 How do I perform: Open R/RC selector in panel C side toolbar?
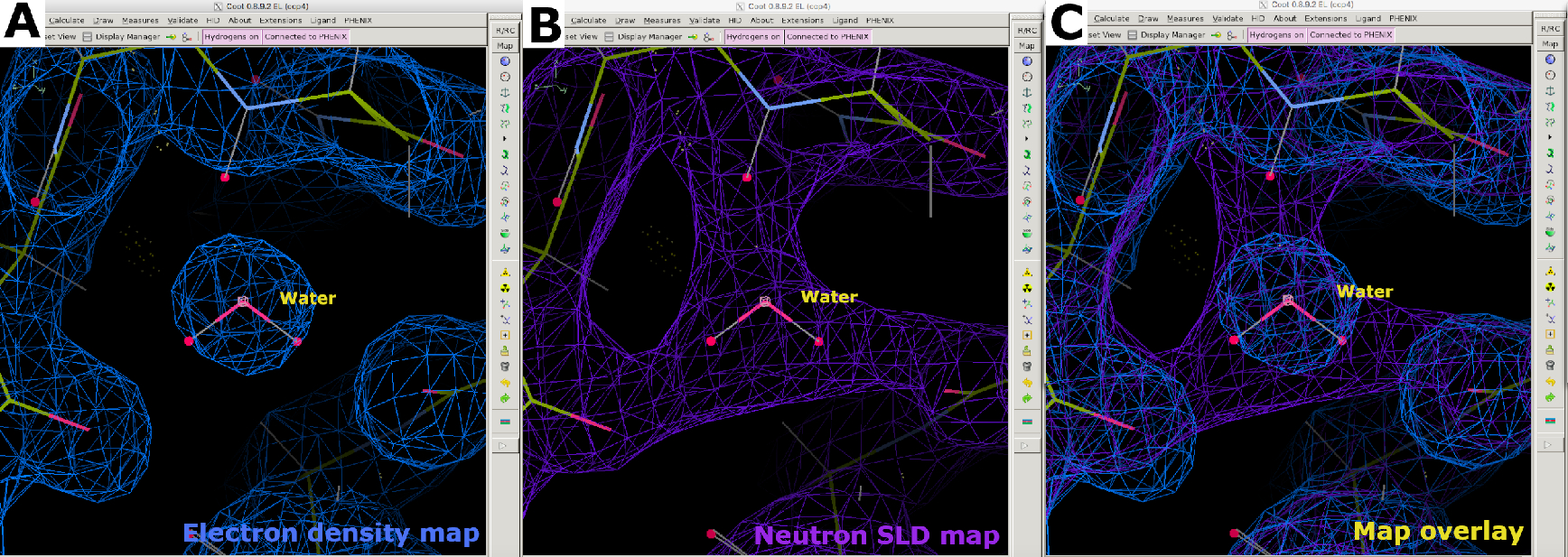[x=1550, y=29]
